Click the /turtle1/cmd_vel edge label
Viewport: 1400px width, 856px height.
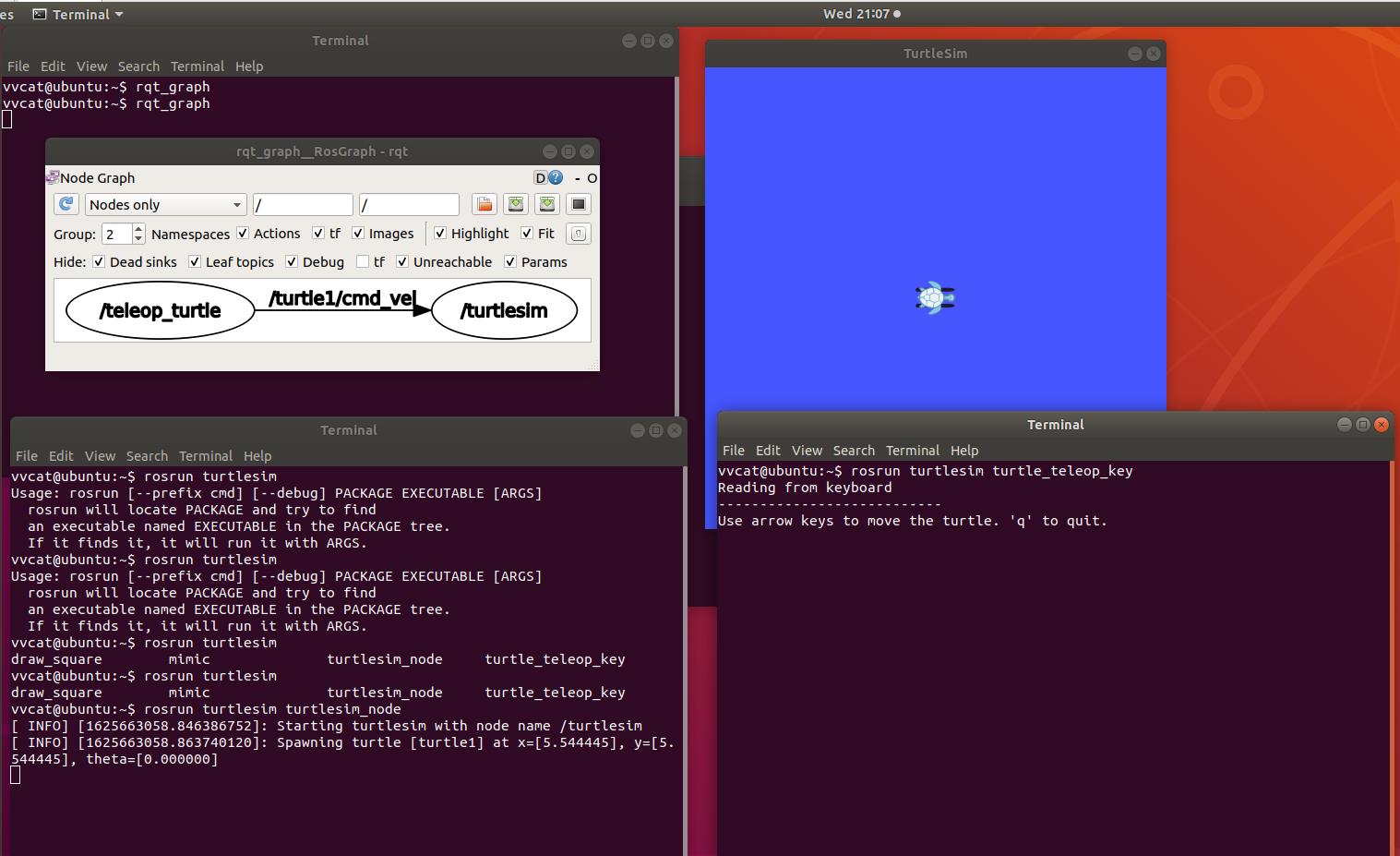[342, 298]
